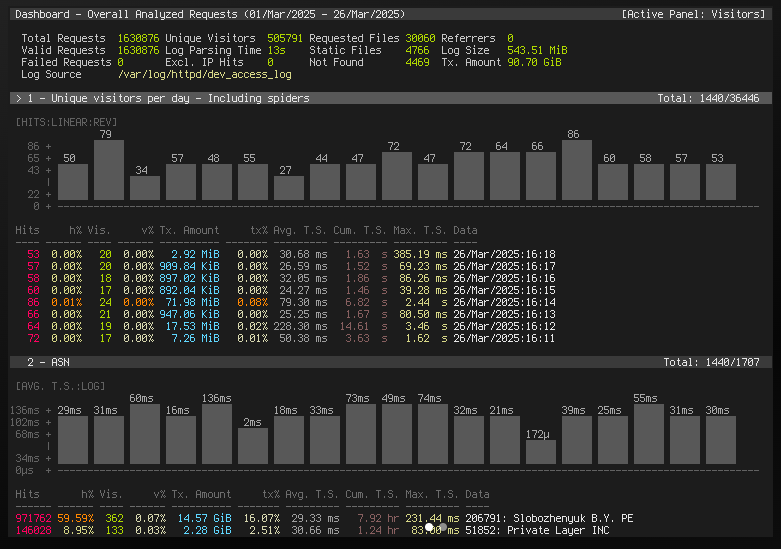Select the '2 - ASN' panel header
This screenshot has width=781, height=549.
point(391,362)
